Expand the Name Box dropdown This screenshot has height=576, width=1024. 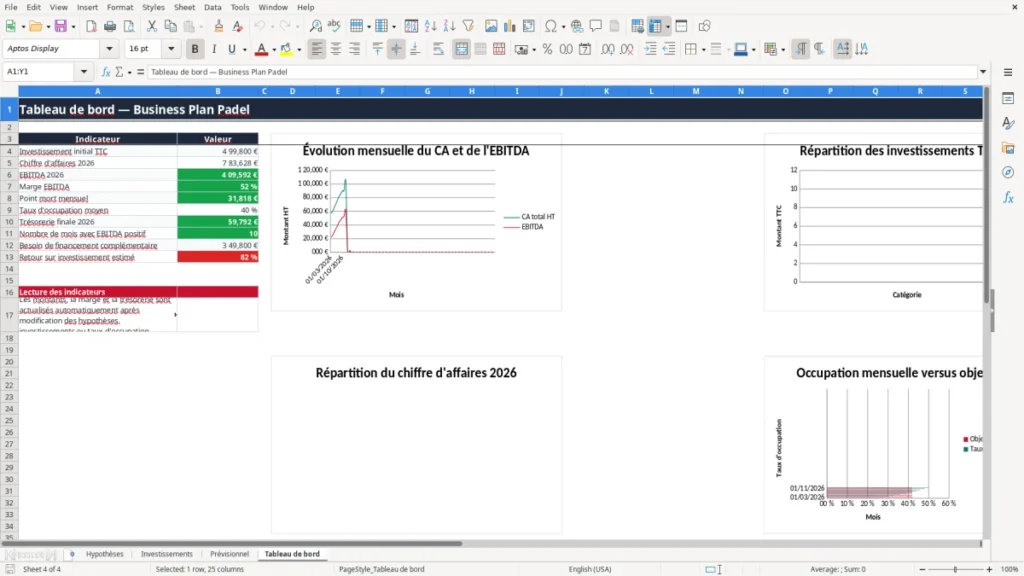coord(84,72)
